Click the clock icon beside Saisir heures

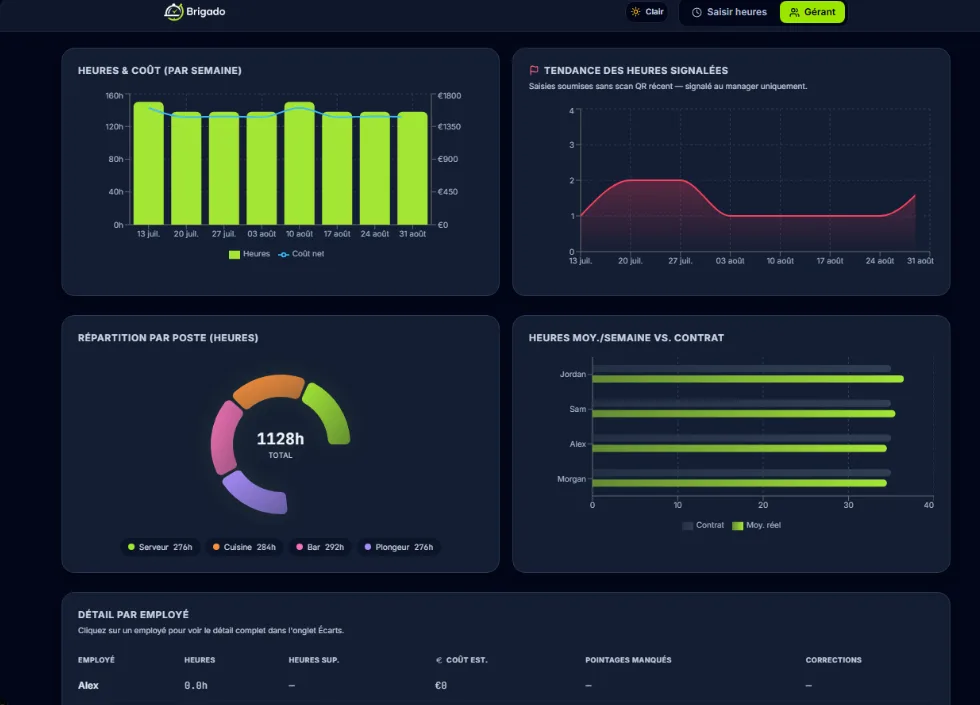(x=696, y=12)
